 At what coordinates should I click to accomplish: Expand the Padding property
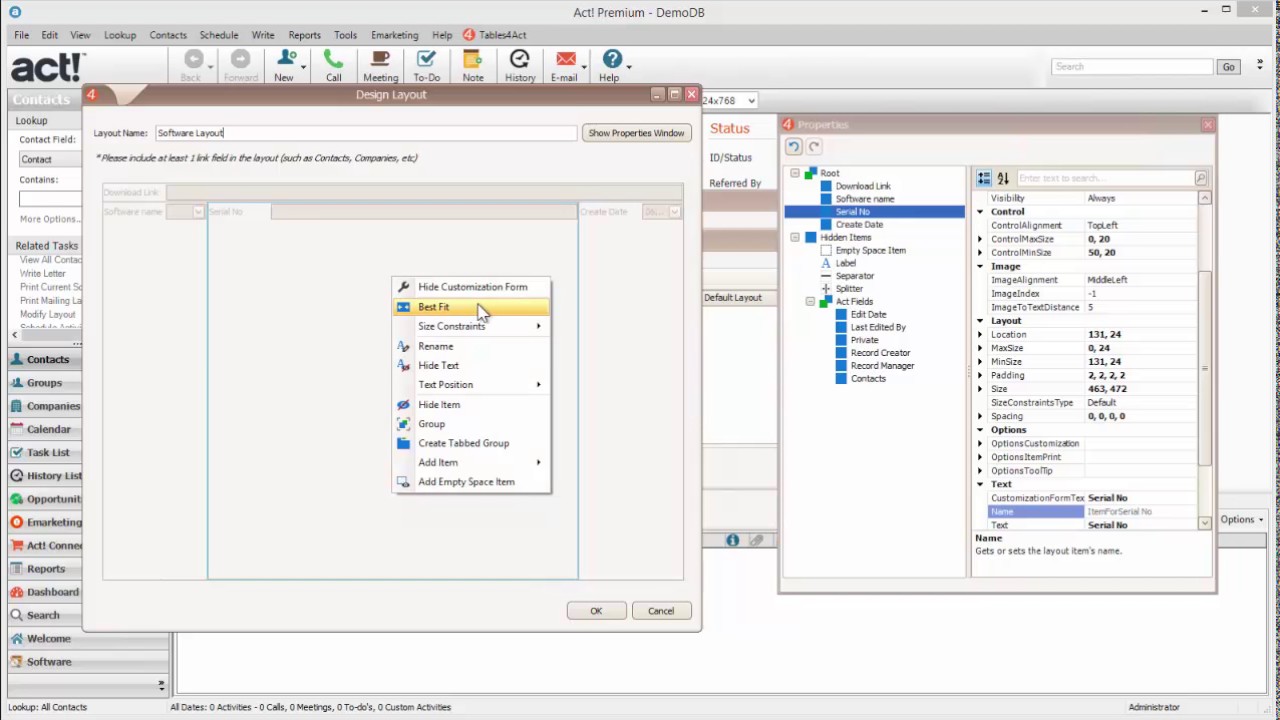[980, 375]
